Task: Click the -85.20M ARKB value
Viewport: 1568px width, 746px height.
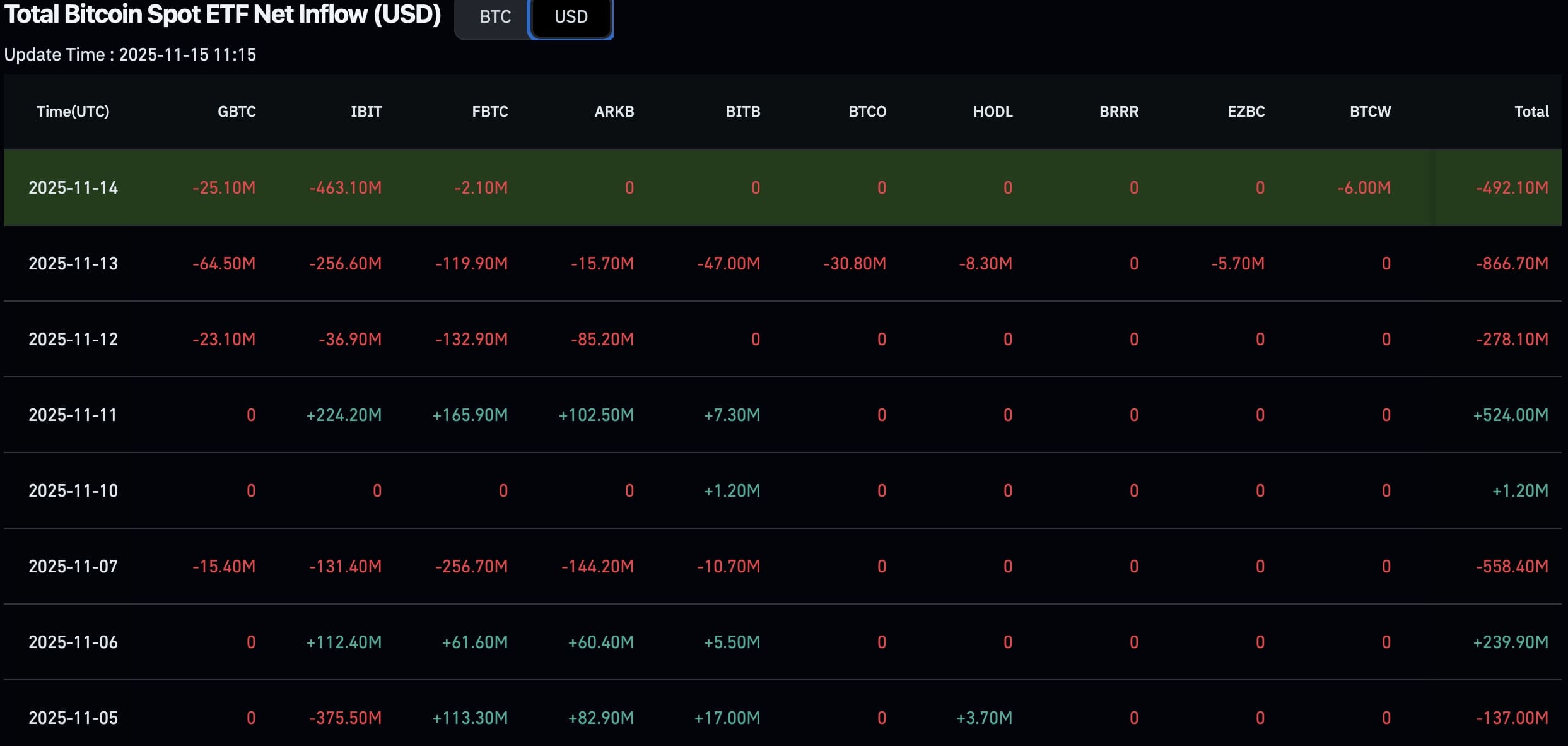Action: tap(602, 340)
